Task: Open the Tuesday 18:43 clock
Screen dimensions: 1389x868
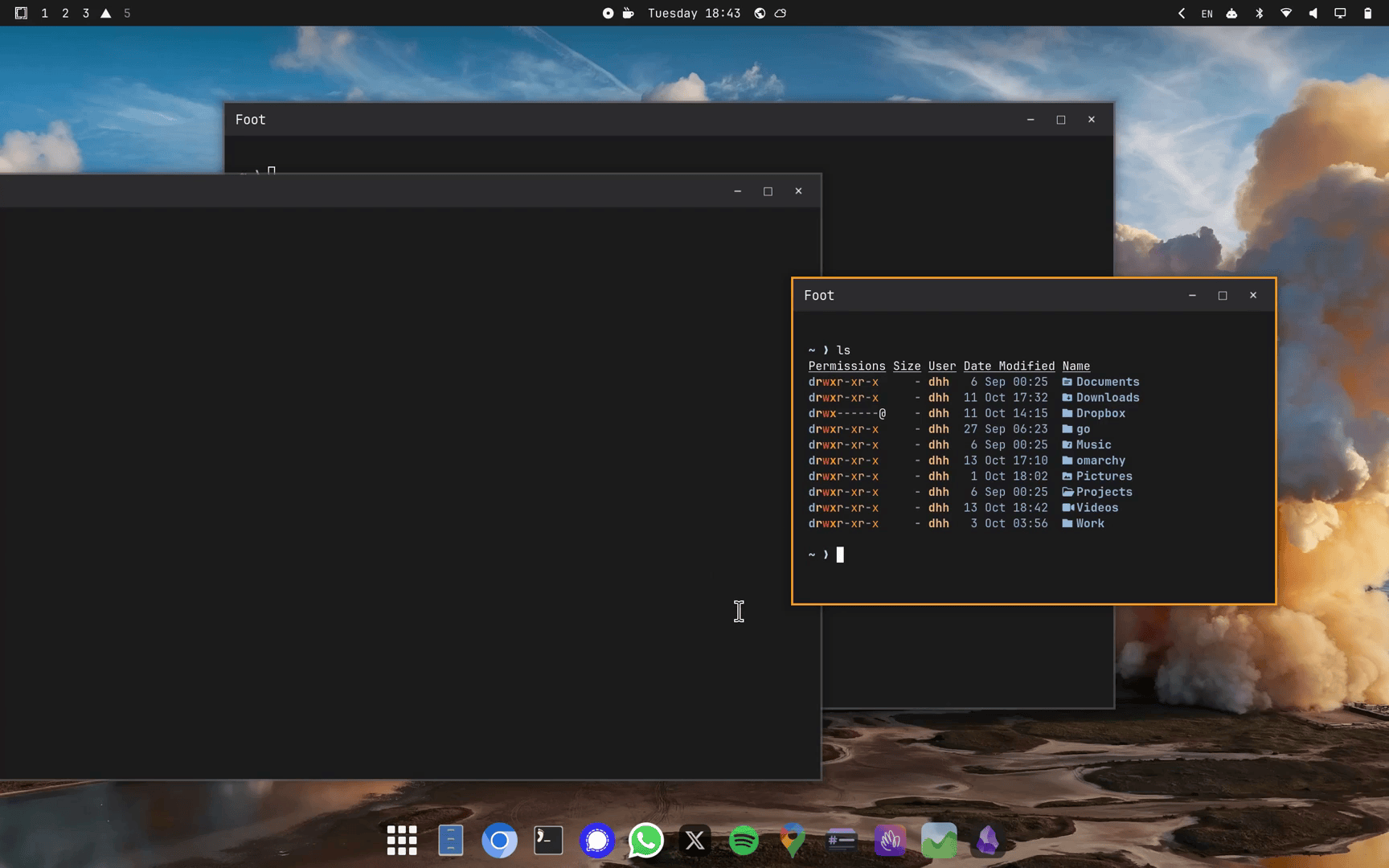Action: (x=694, y=13)
